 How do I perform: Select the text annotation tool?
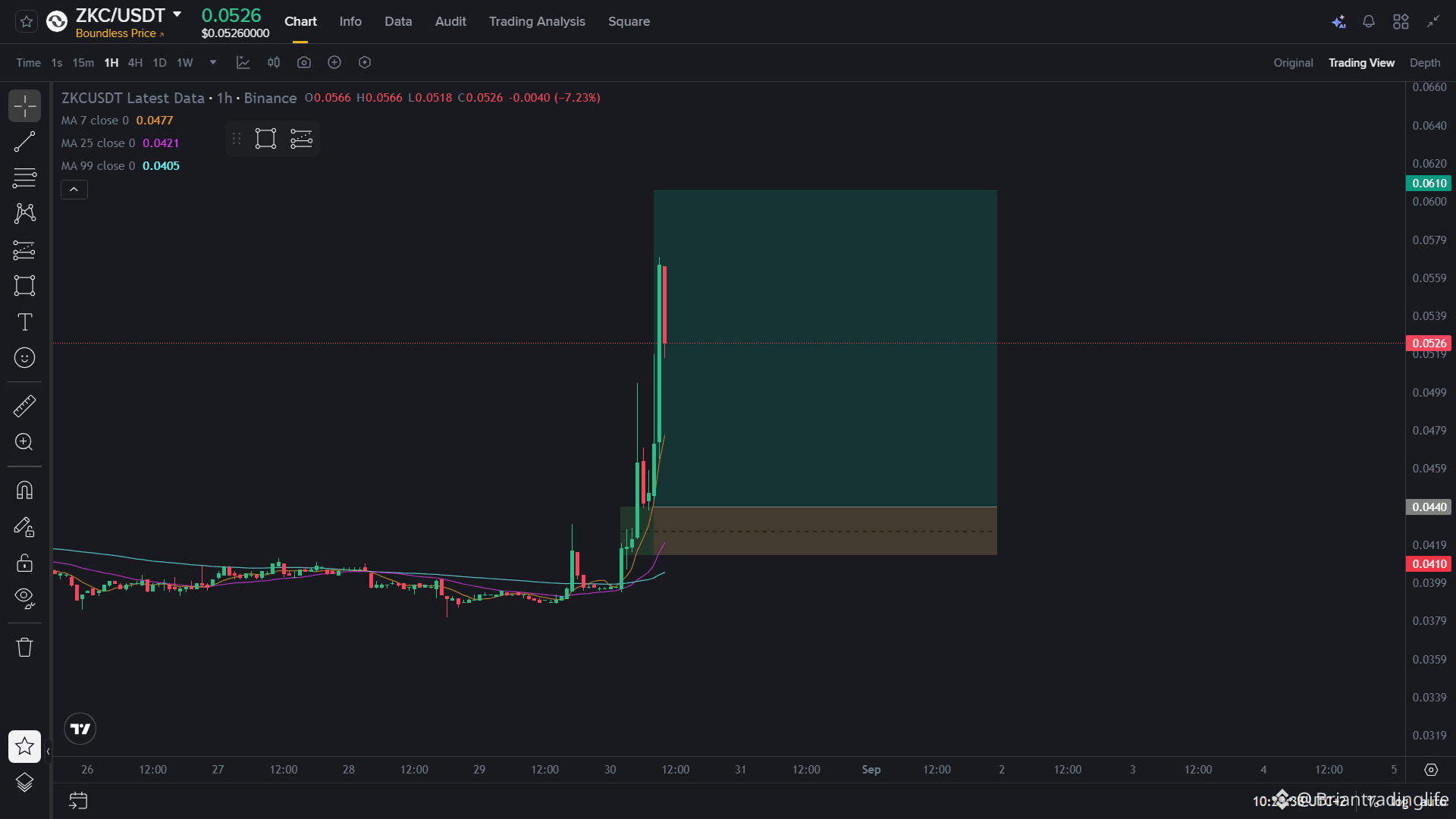(24, 322)
